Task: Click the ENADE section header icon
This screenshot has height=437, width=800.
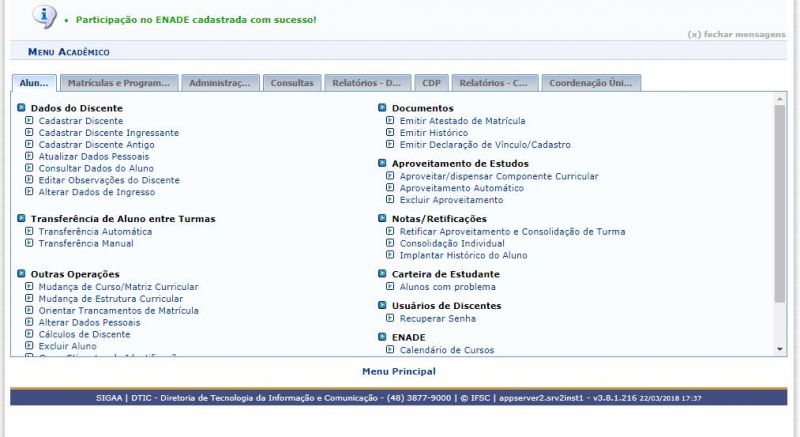Action: (382, 337)
